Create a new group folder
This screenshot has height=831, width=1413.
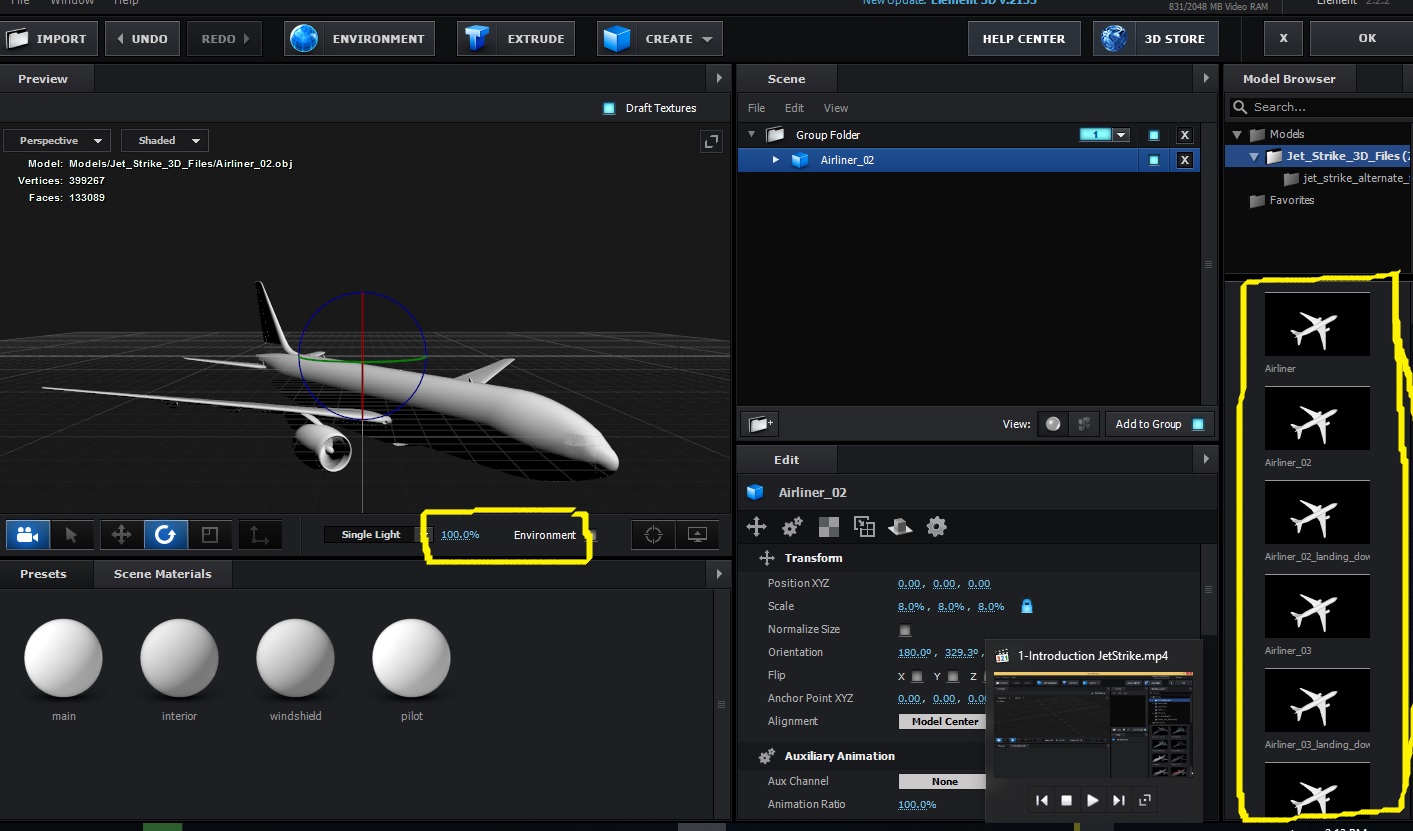pos(762,424)
